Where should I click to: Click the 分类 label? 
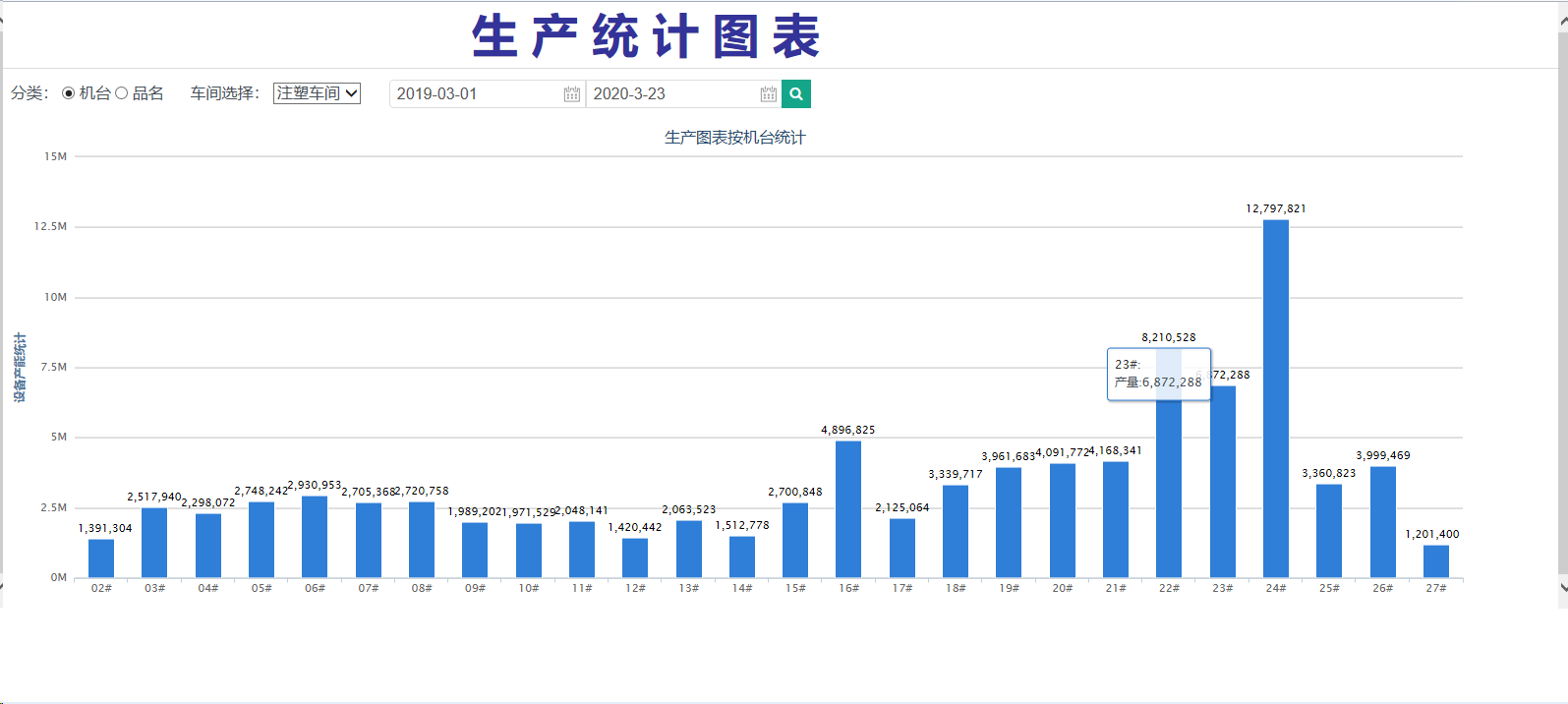coord(29,93)
